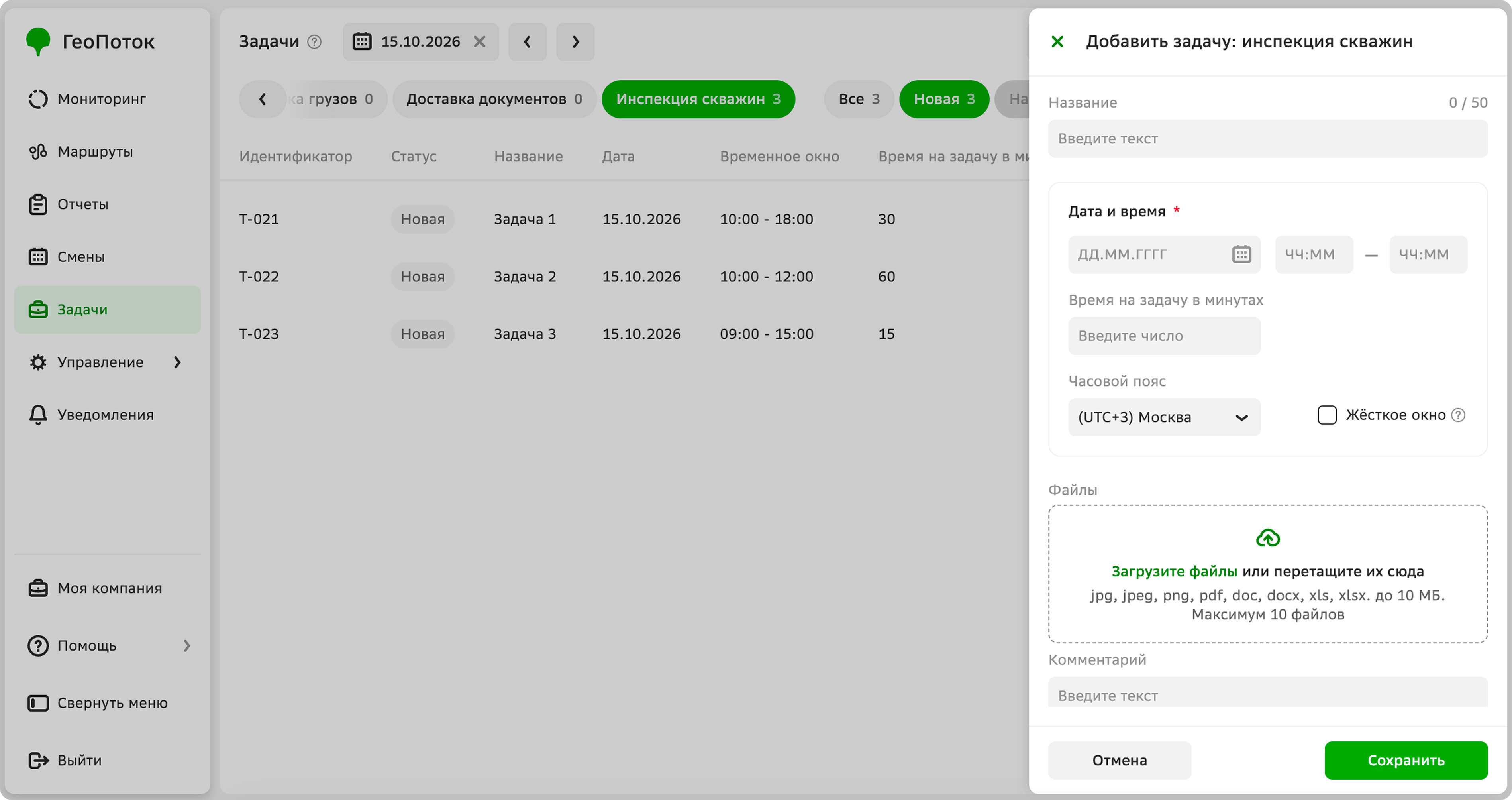Go to previous day arrow

click(x=527, y=42)
